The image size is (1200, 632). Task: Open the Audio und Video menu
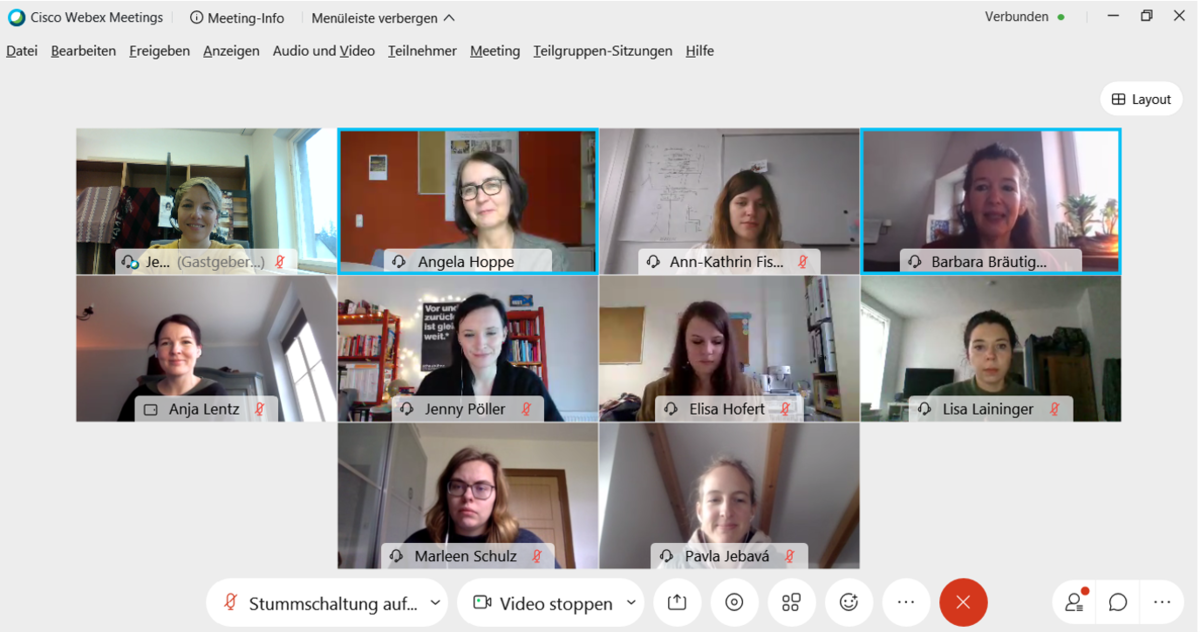coord(324,51)
